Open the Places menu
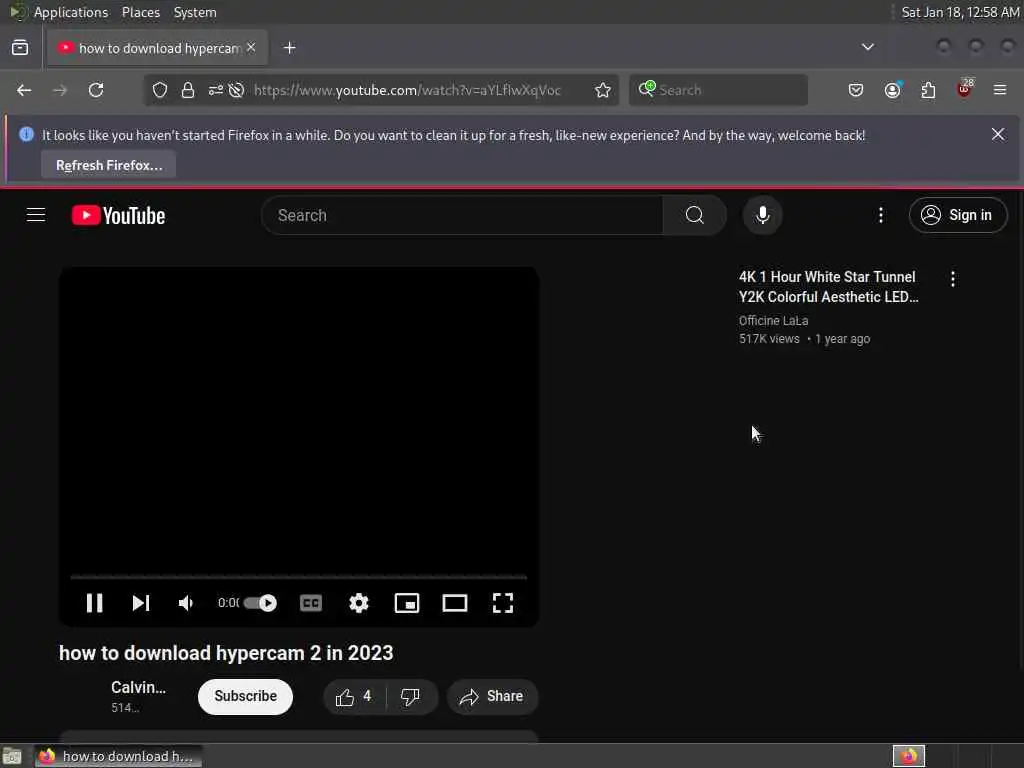Viewport: 1024px width, 768px height. point(141,12)
